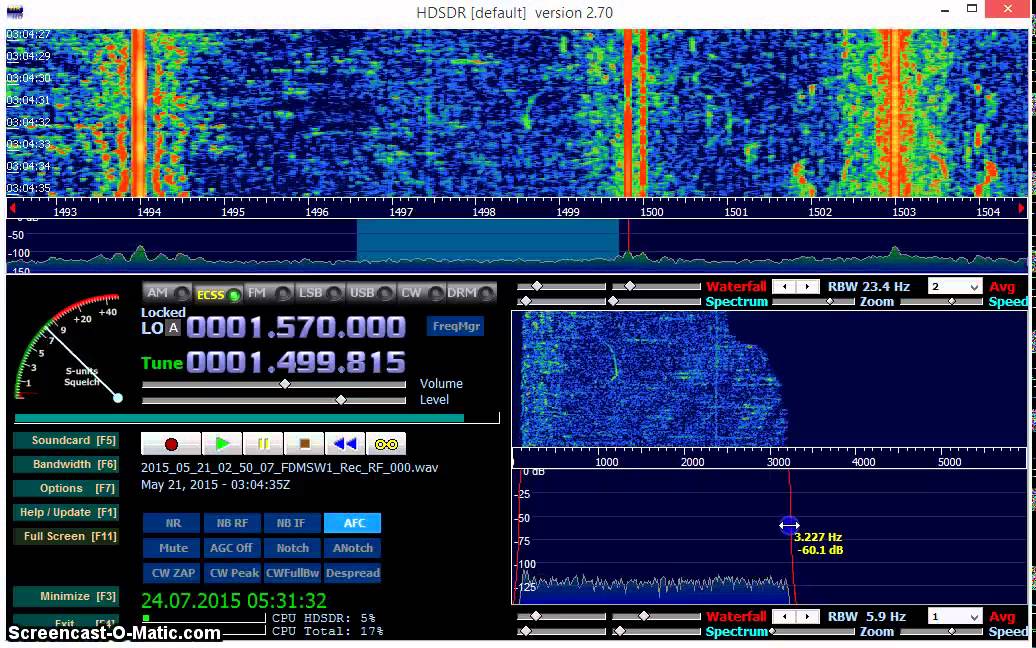Select ECSS demodulation mode
This screenshot has height=648, width=1036.
(218, 294)
